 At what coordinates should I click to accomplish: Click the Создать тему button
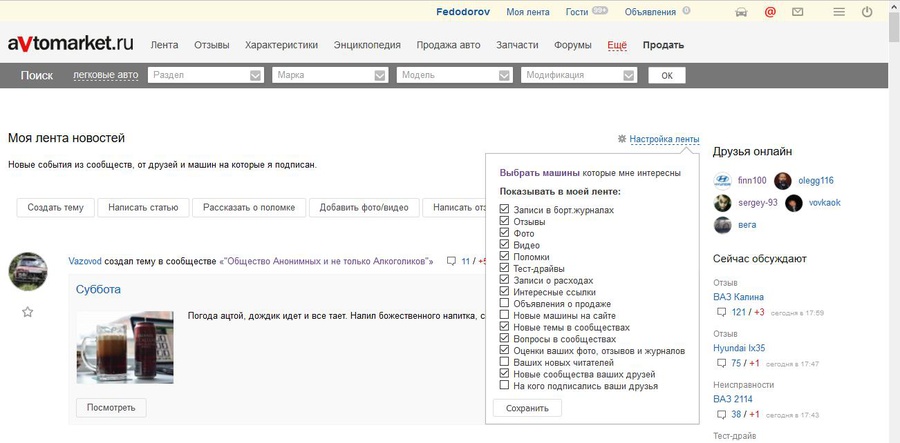[x=55, y=208]
